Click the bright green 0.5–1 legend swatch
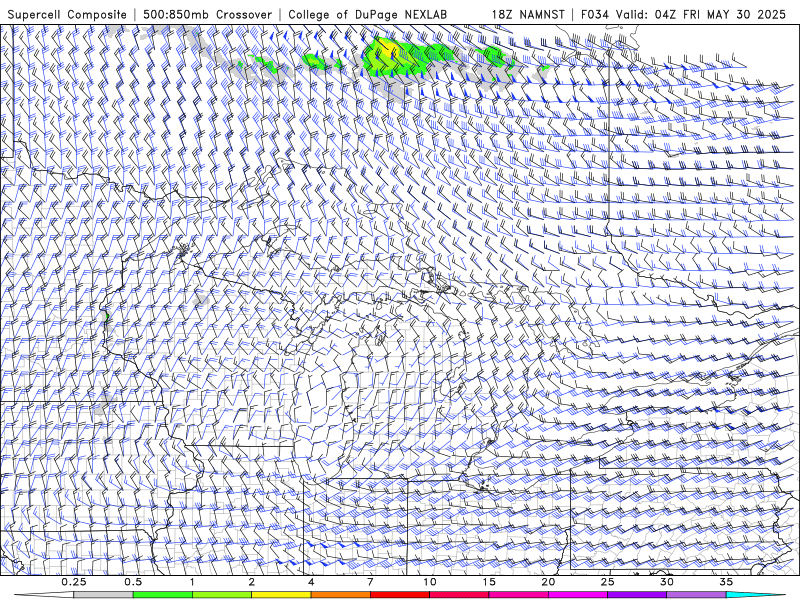 (162, 595)
